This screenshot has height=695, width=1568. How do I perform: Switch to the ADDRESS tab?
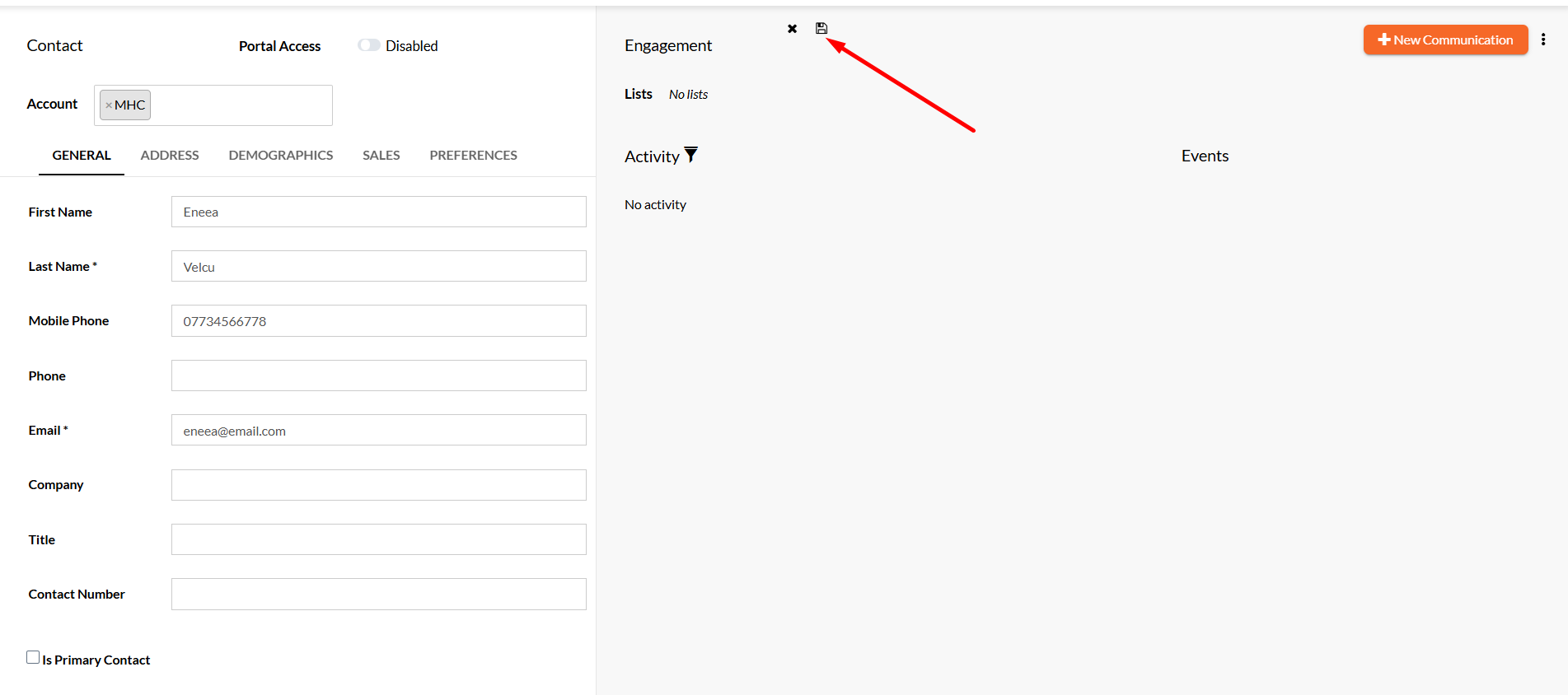170,155
